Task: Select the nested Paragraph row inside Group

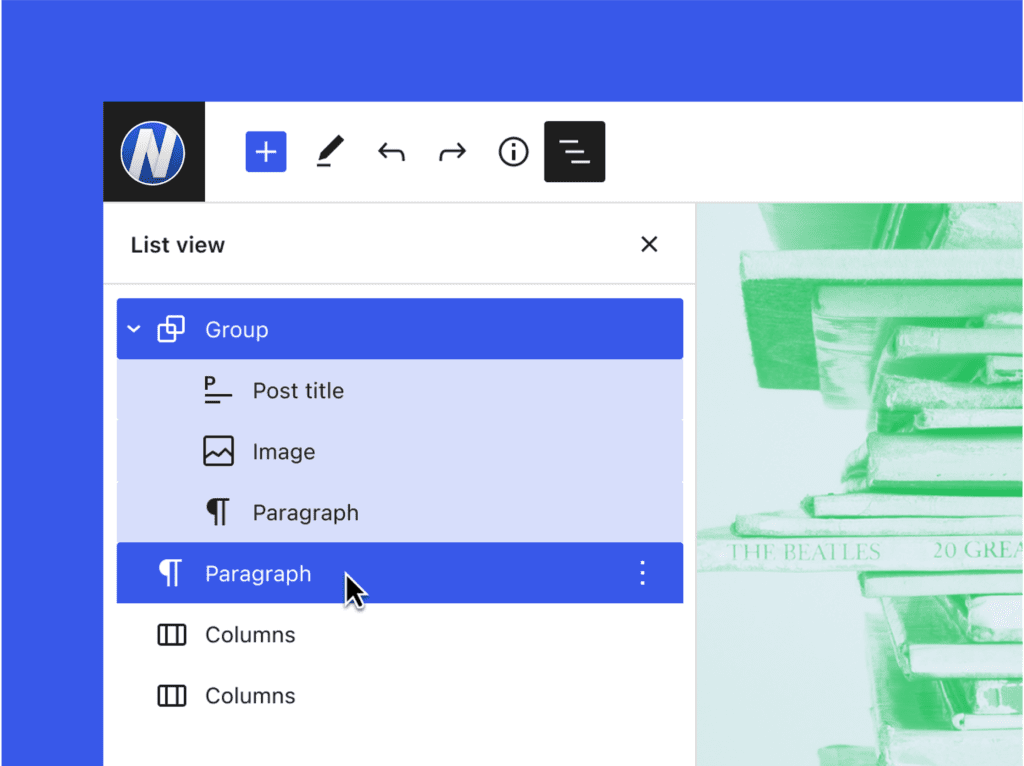Action: (x=400, y=512)
